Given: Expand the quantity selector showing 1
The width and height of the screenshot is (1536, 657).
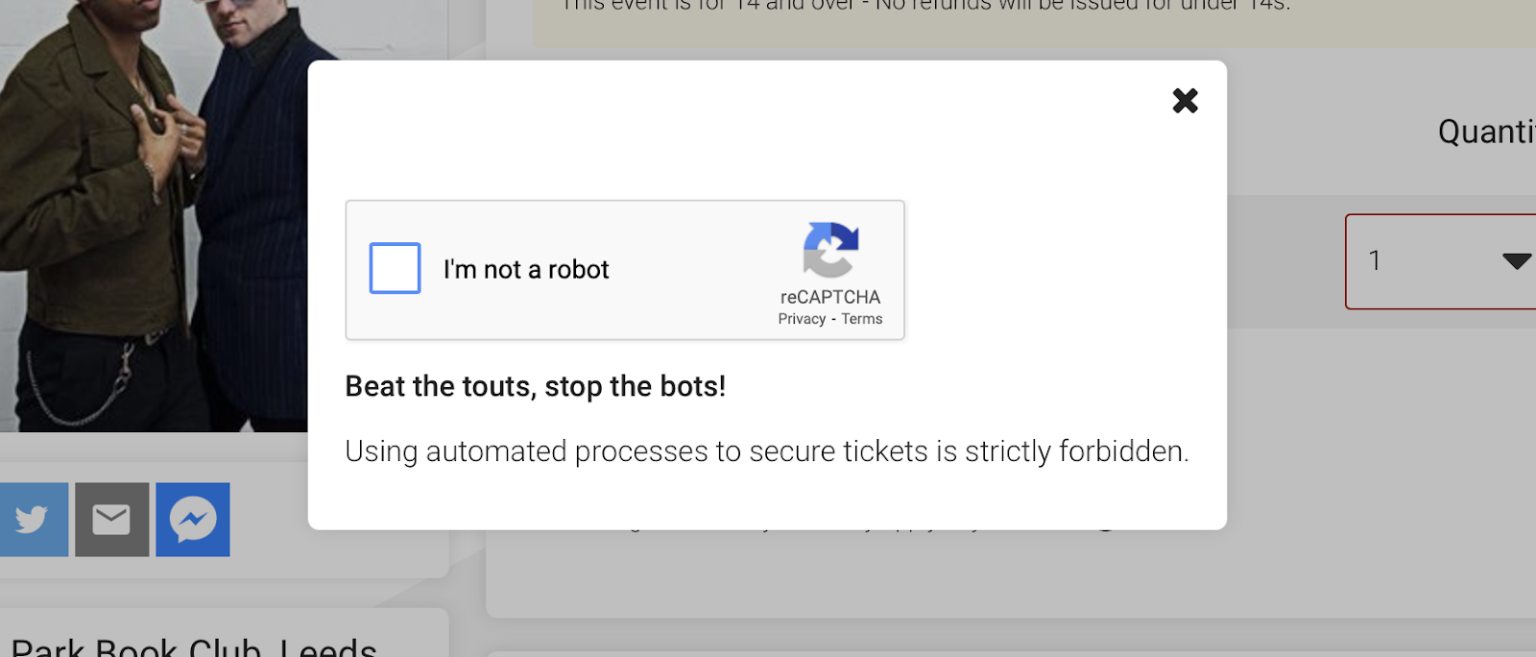Looking at the screenshot, I should 1446,261.
